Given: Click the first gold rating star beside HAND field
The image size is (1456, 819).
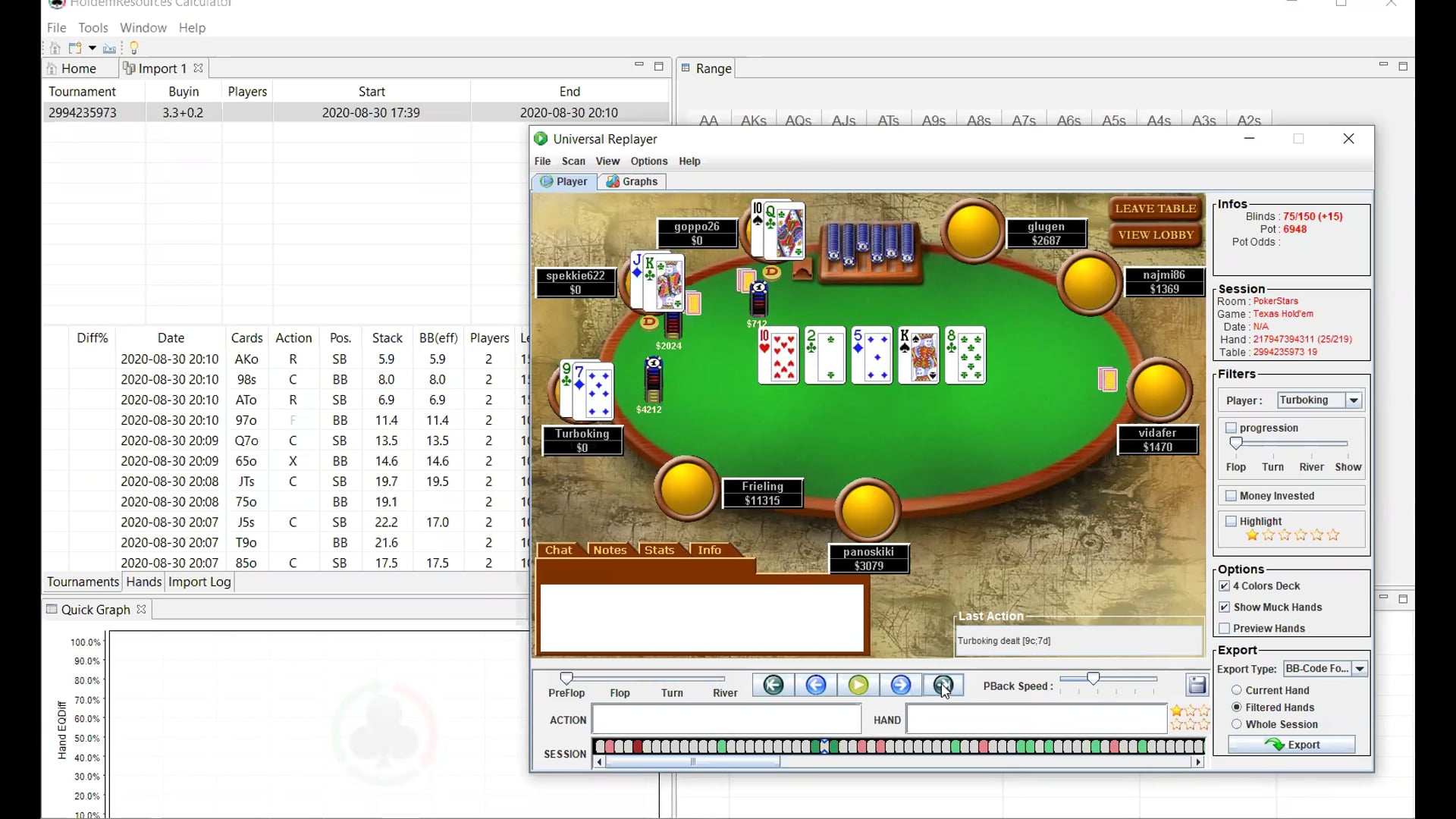Looking at the screenshot, I should [1176, 711].
